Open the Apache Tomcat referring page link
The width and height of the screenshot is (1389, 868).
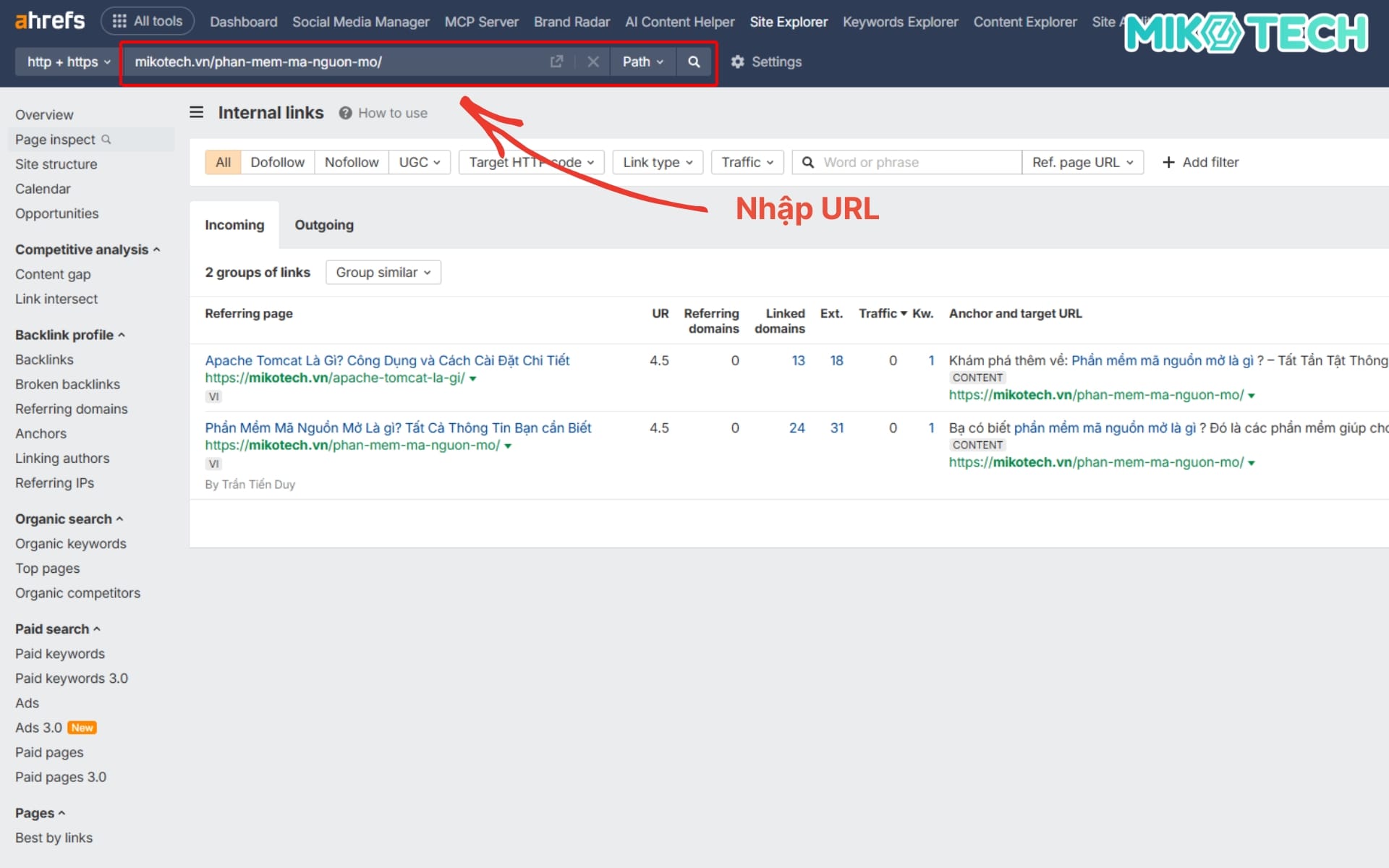click(386, 360)
